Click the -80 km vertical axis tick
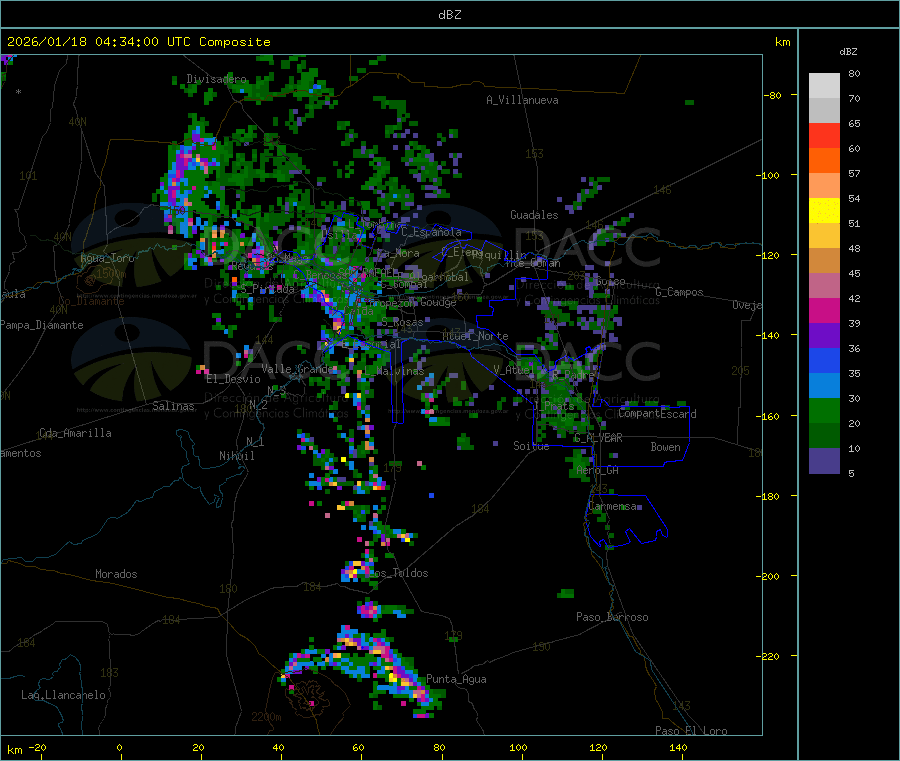This screenshot has width=900, height=761. pyautogui.click(x=772, y=95)
